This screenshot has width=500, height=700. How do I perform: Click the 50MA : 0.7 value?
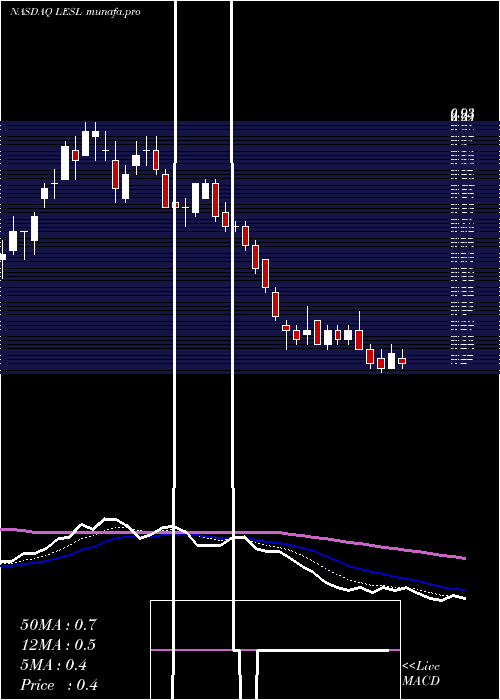[x=58, y=625]
